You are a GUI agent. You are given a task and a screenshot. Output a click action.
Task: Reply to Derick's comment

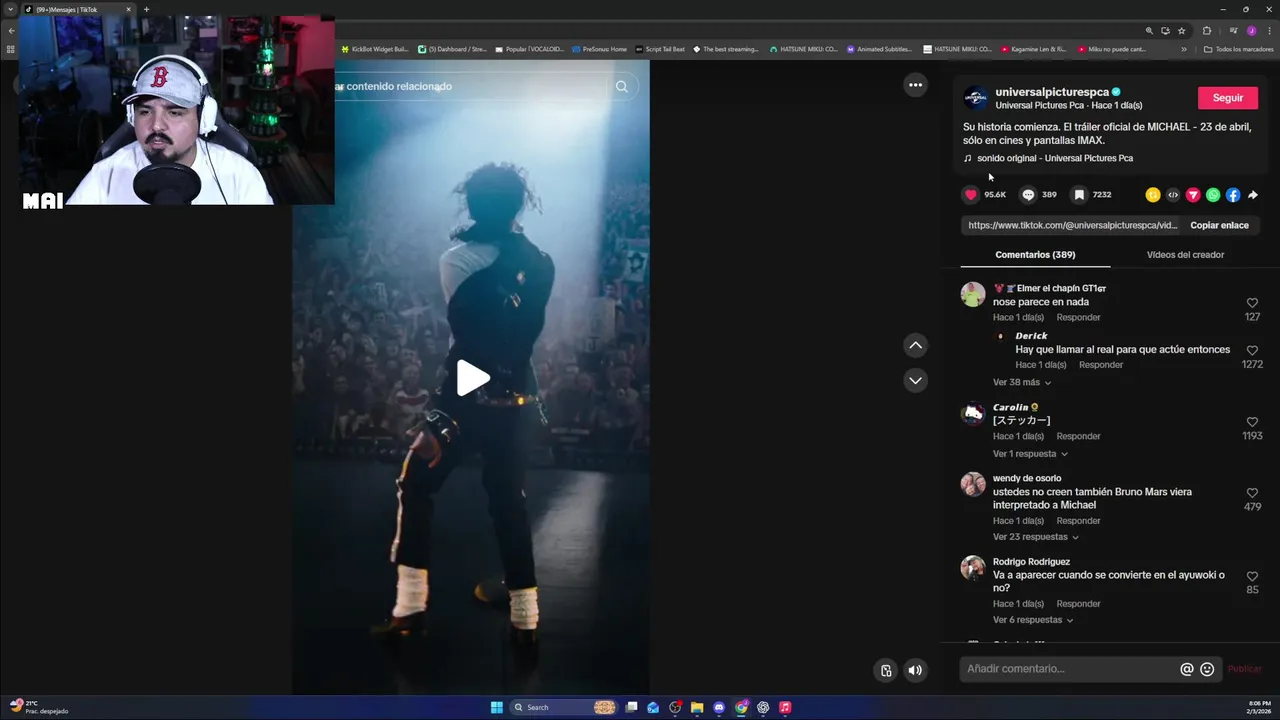coord(1101,365)
